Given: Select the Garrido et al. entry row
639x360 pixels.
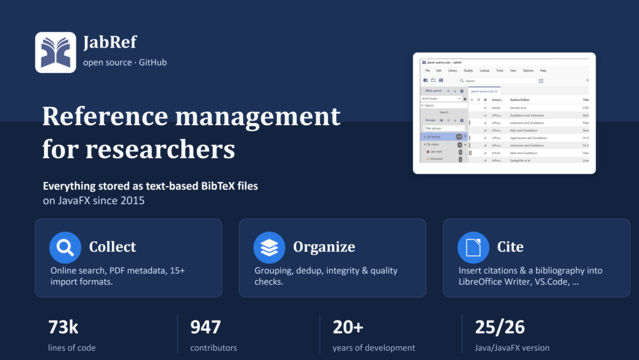Looking at the screenshot, I should tap(529, 108).
